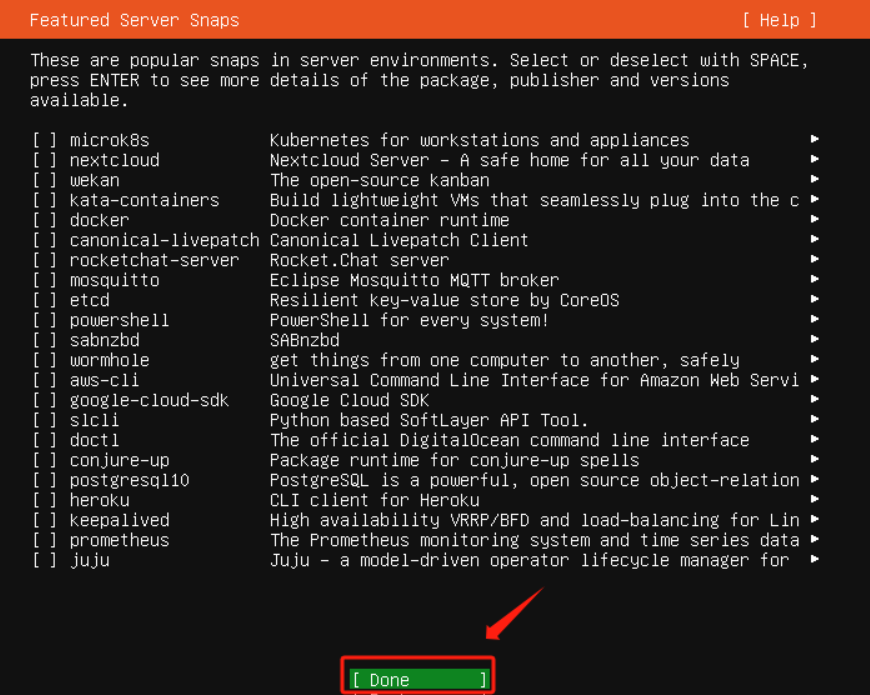Viewport: 870px width, 695px height.
Task: Toggle the postgresql10 checkbox
Action: point(44,480)
